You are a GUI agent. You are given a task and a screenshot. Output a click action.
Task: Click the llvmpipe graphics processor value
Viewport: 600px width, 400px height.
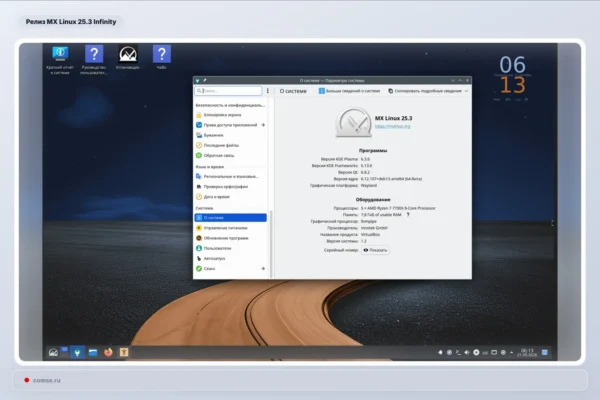tap(369, 221)
